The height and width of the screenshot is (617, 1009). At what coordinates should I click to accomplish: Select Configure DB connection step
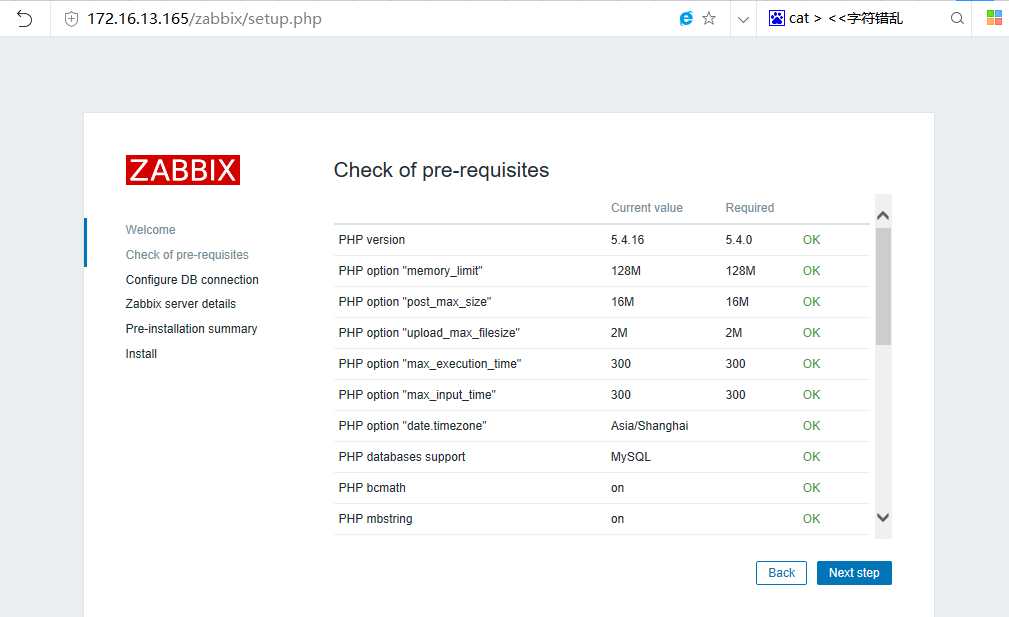click(x=192, y=280)
